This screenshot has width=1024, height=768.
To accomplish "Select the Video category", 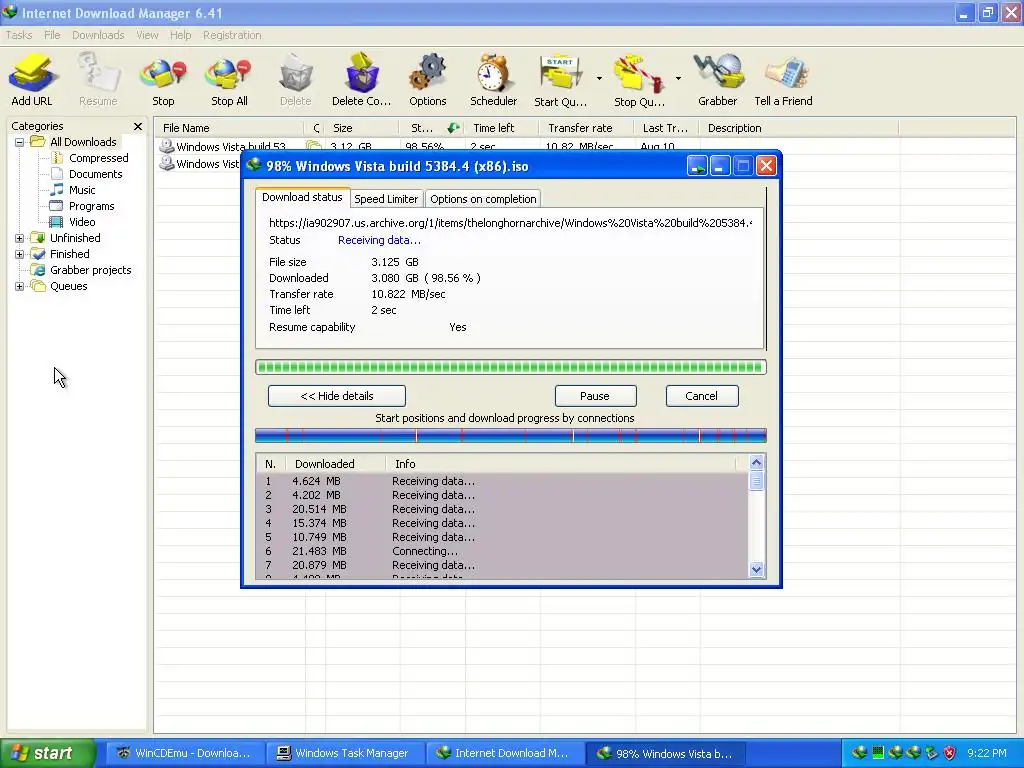I will click(82, 222).
